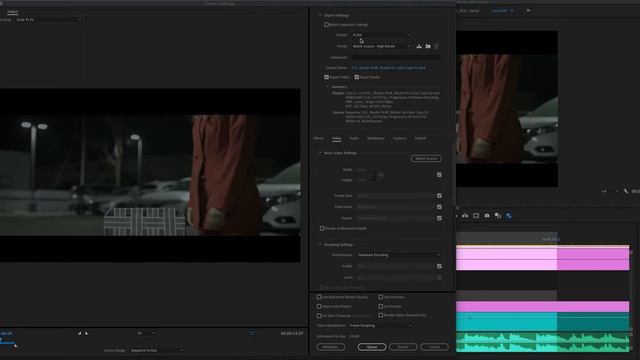The width and height of the screenshot is (640, 360).
Task: Toggle Match Sequence Settings checkbox
Action: coord(326,25)
